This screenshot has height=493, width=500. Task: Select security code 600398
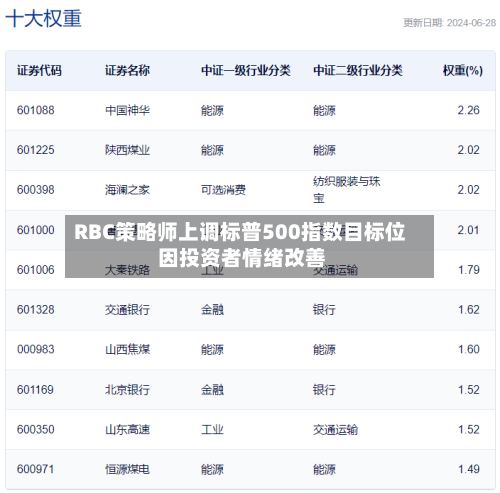point(36,190)
